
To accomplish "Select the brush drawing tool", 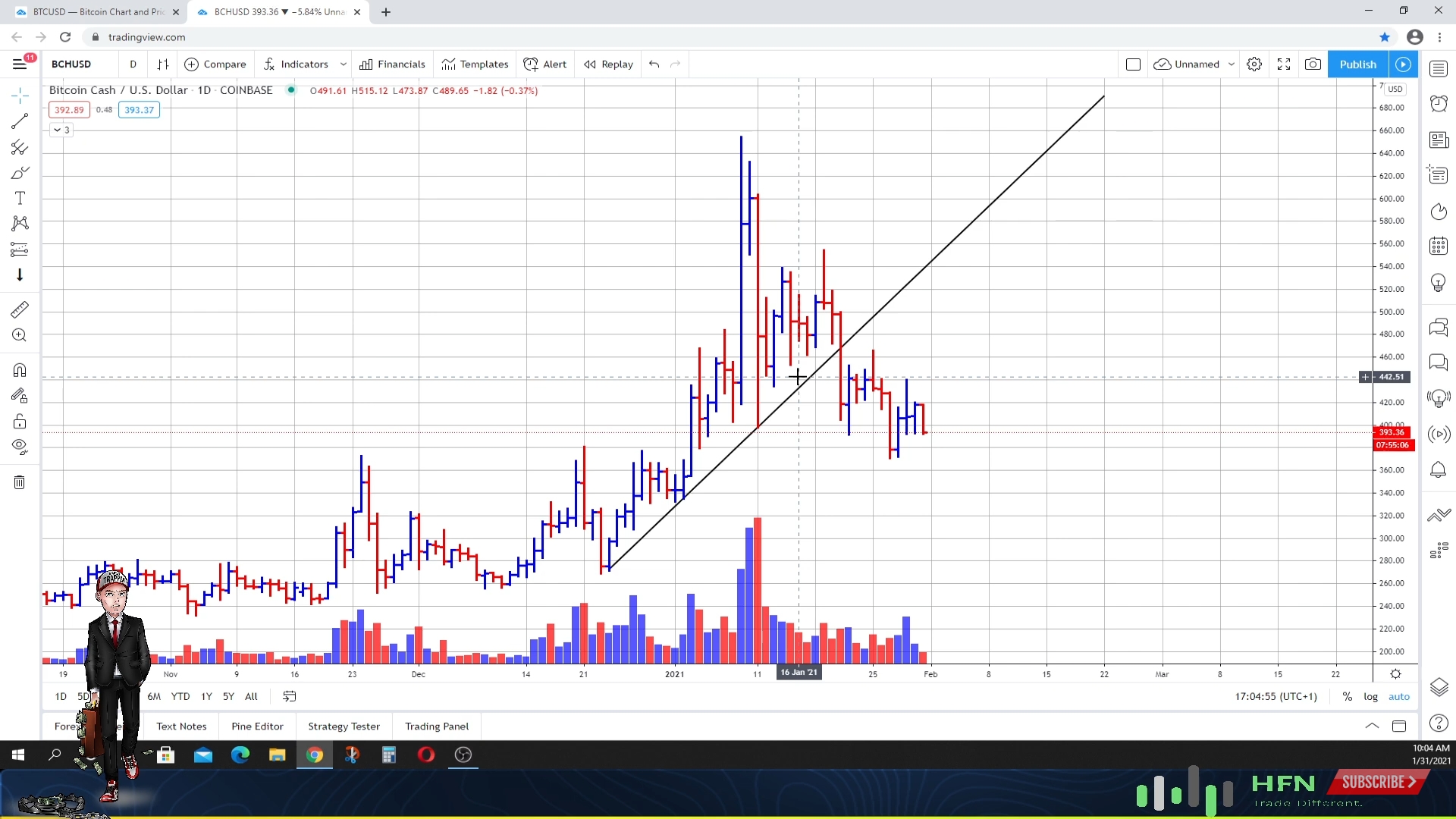I will (20, 173).
